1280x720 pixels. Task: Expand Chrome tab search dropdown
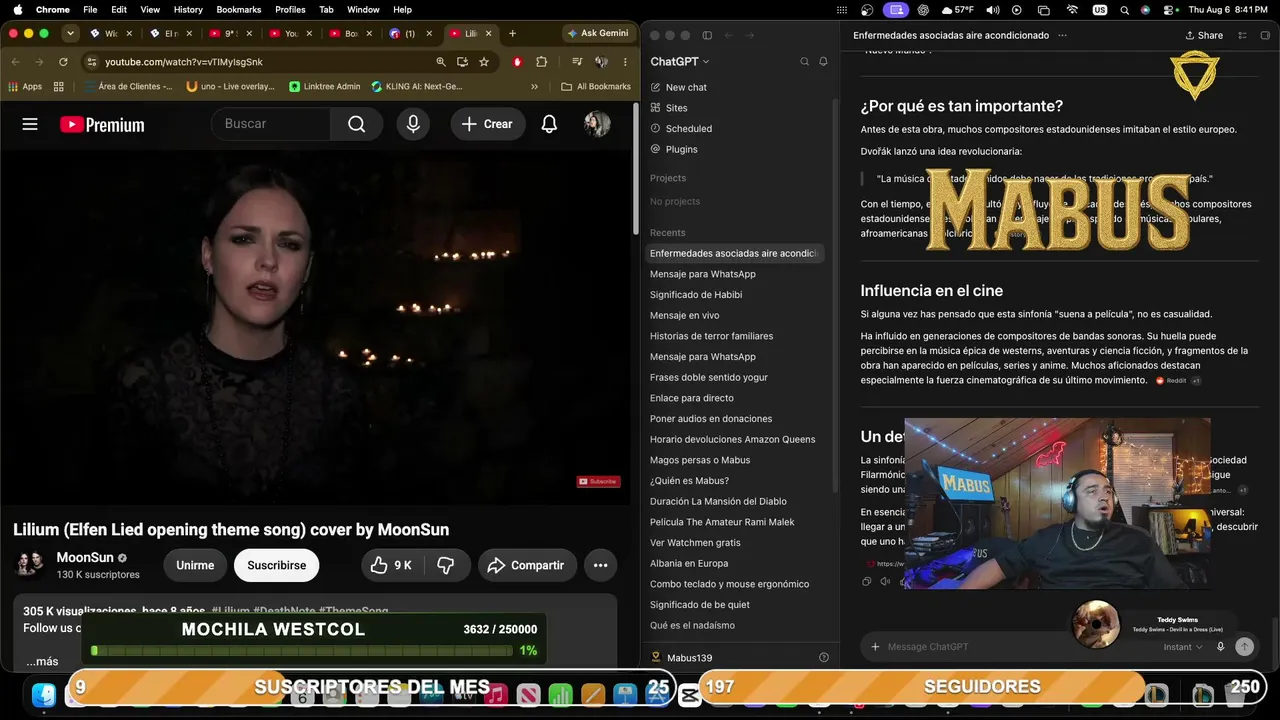70,33
